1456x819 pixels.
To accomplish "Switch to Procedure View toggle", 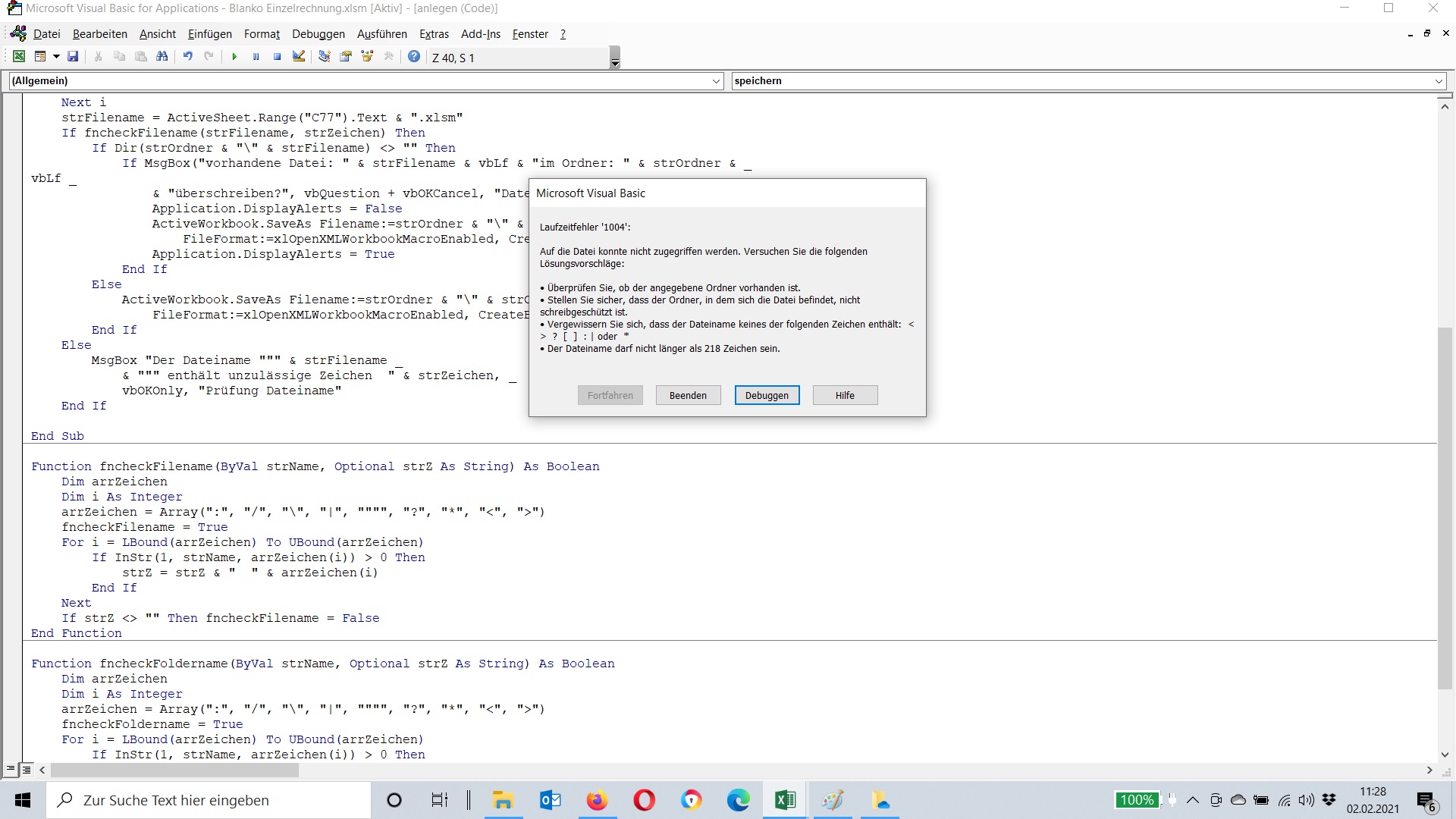I will click(x=11, y=770).
